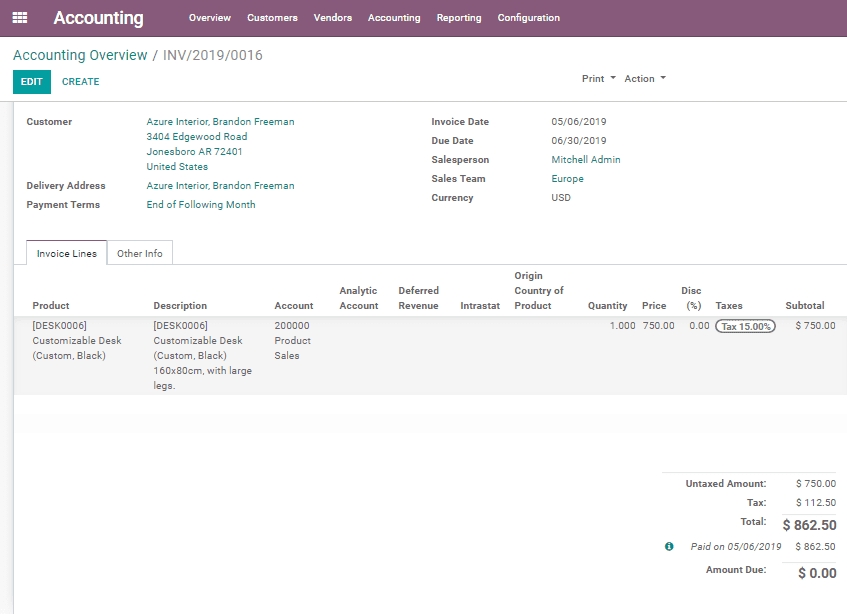Image resolution: width=847 pixels, height=614 pixels.
Task: Click salesperson Mitchell Admin
Action: [585, 159]
